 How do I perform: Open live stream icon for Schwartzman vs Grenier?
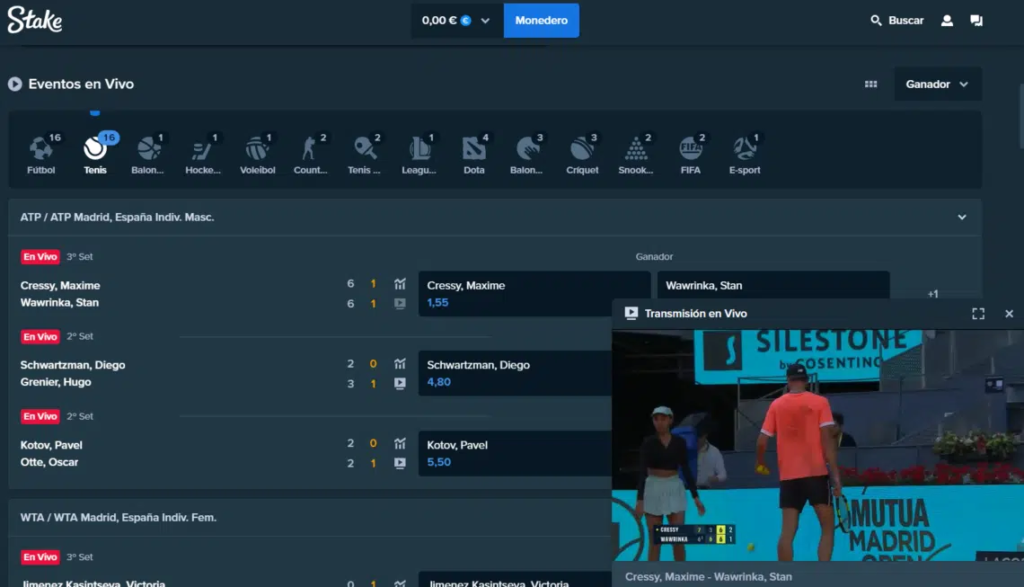tap(400, 383)
